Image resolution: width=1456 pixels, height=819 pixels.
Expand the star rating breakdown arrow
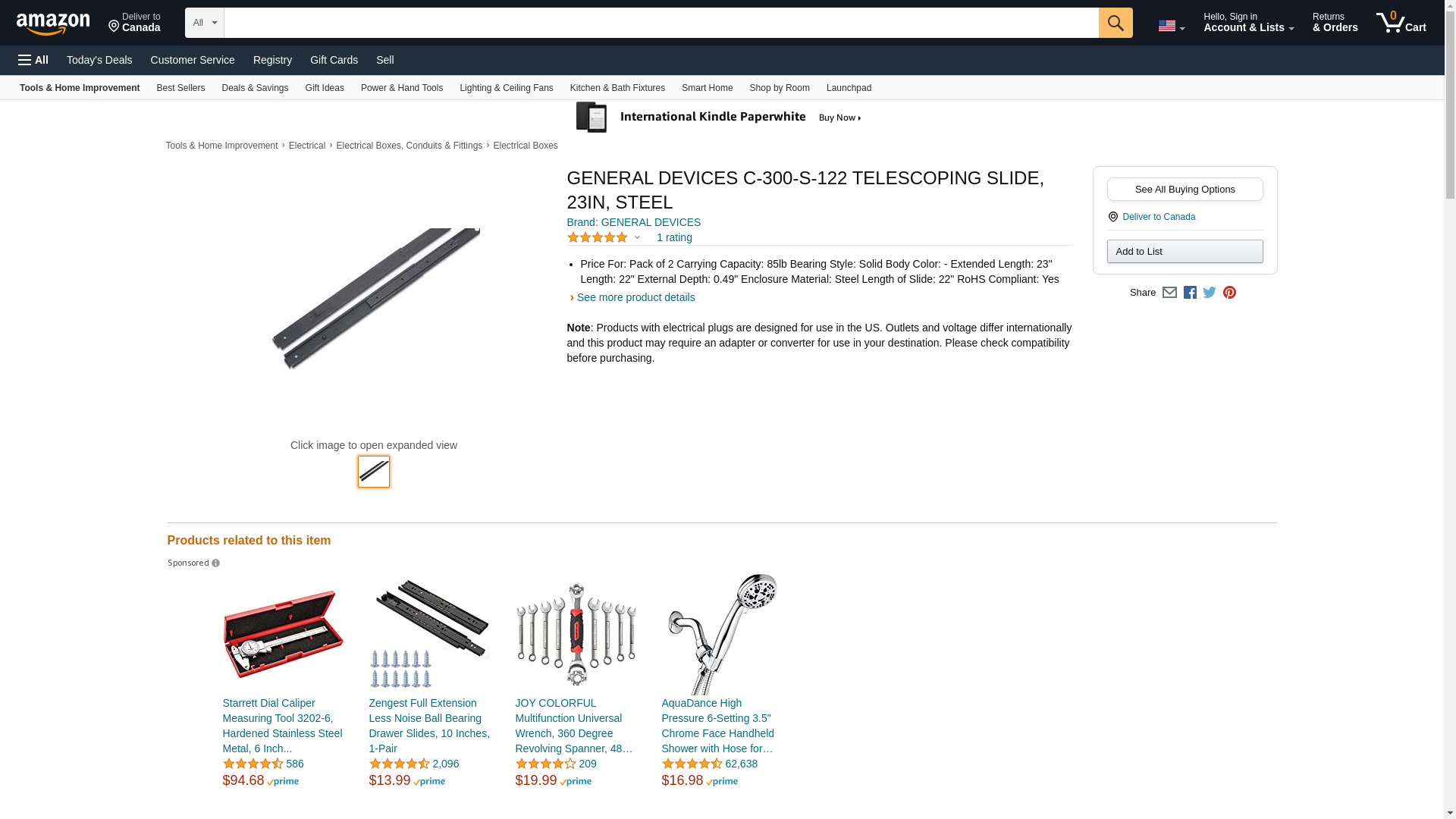coord(637,238)
